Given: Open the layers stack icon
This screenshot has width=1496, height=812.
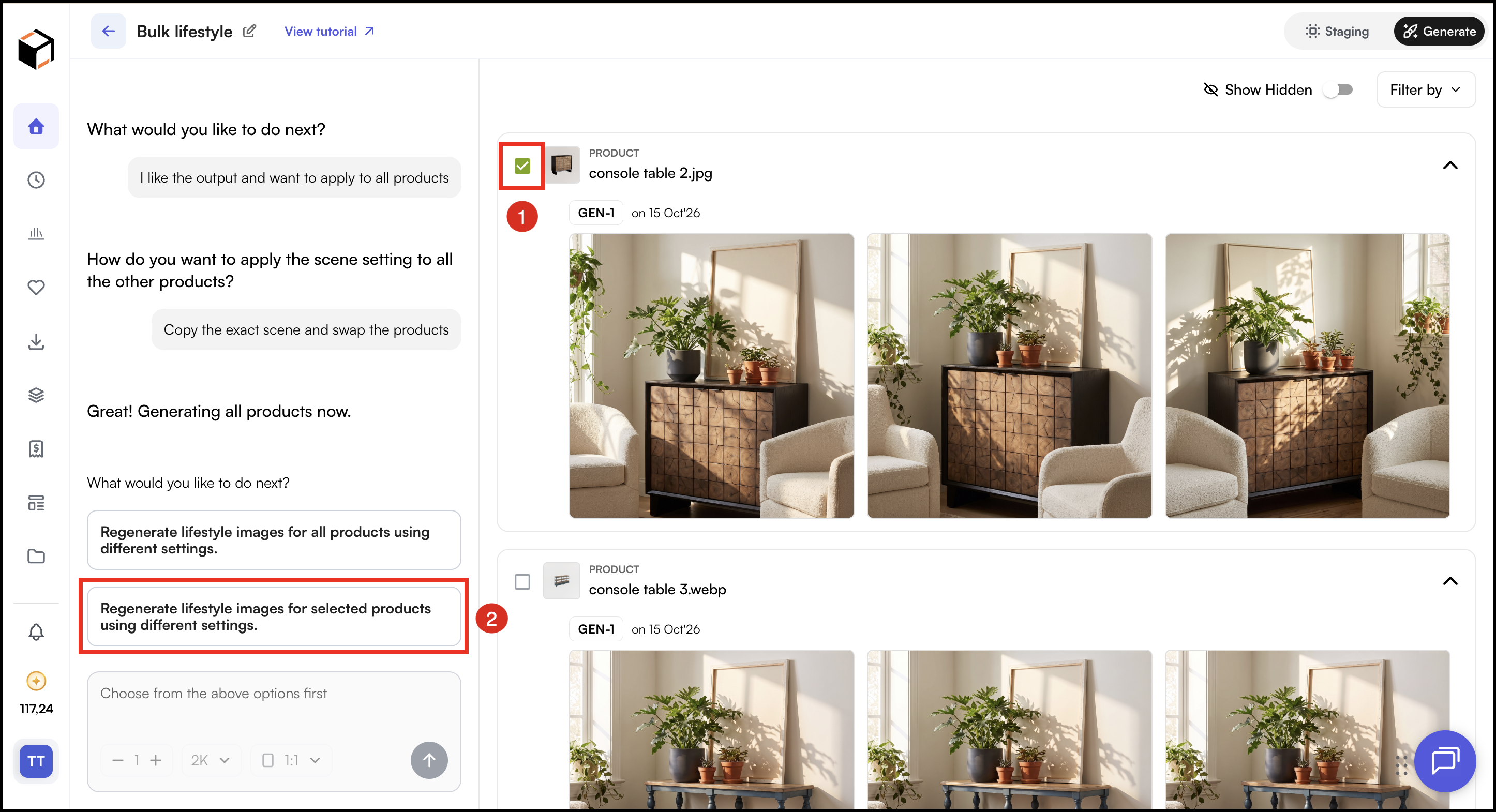Looking at the screenshot, I should (36, 395).
